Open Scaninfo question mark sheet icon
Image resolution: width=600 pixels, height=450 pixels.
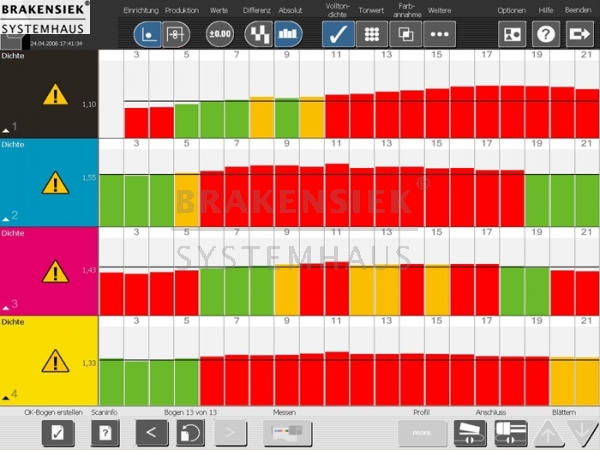coord(105,433)
